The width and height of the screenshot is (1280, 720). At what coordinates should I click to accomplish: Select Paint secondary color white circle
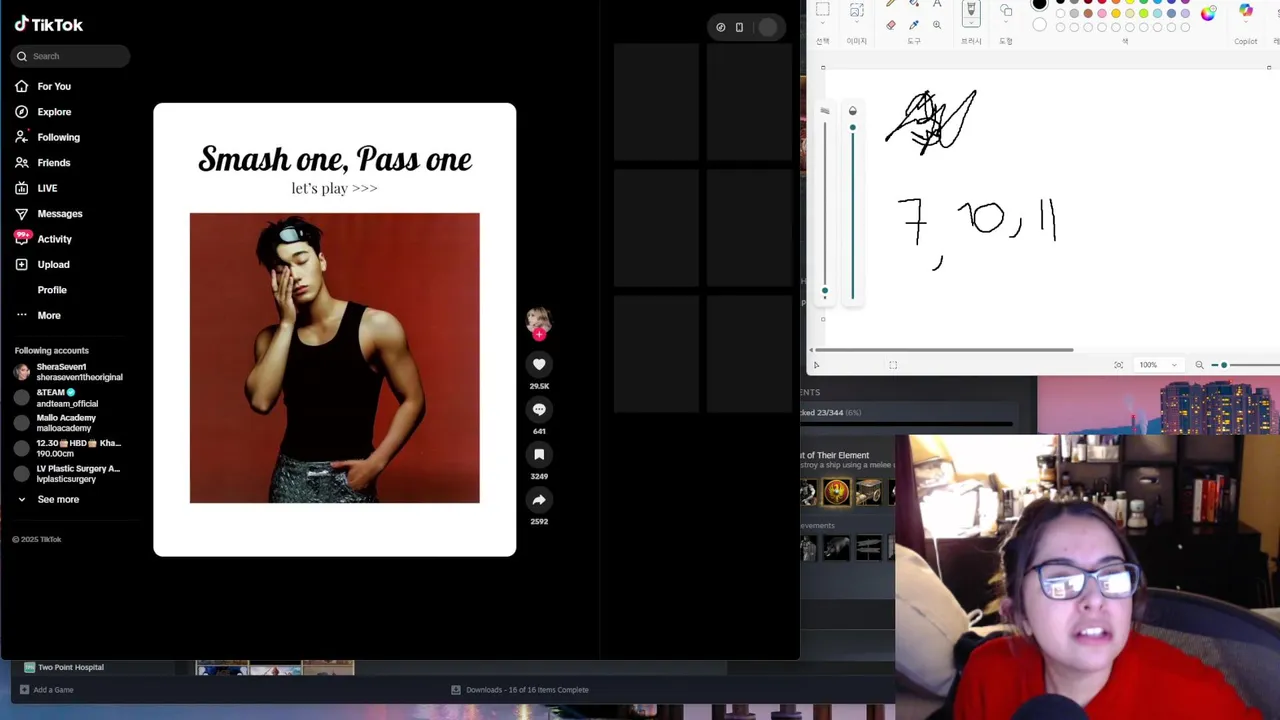(1040, 25)
